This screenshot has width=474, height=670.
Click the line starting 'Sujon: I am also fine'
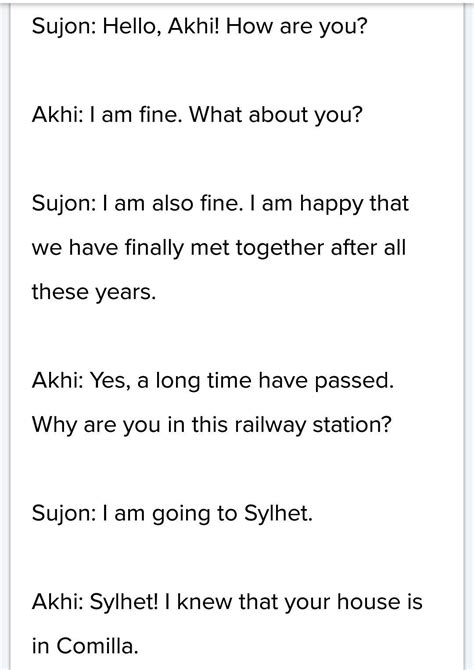[x=220, y=204]
